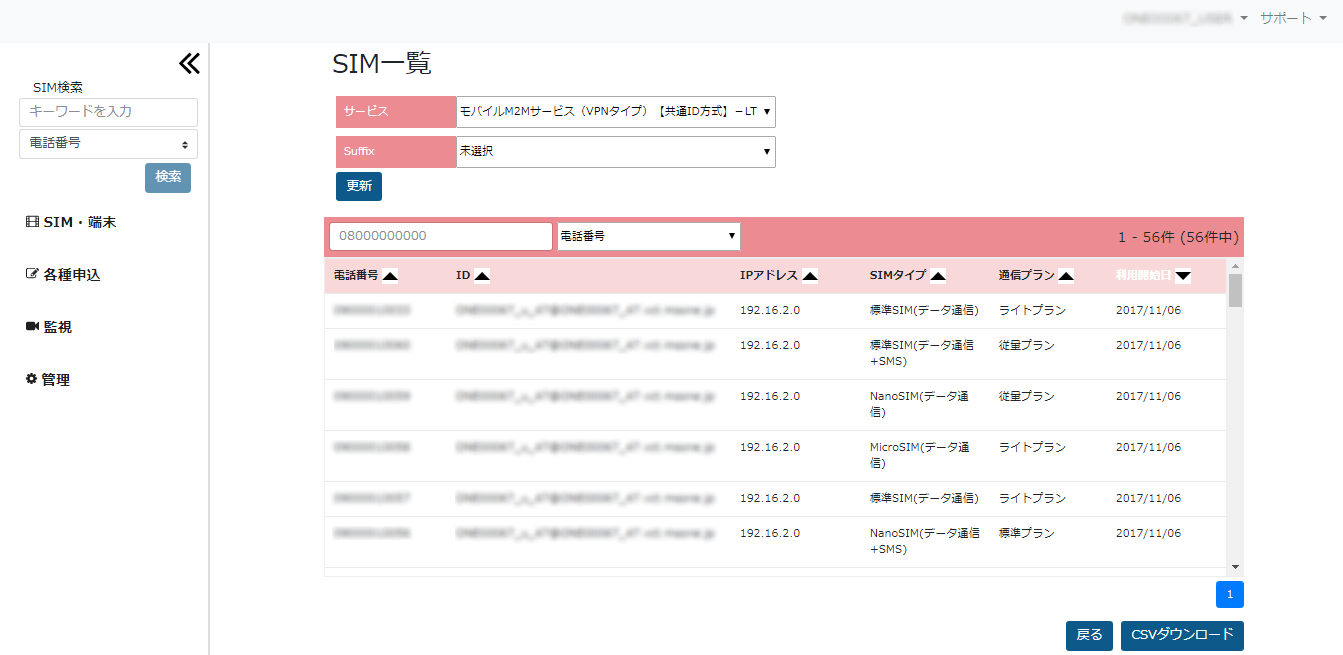Sort by 電話番号 column arrow
The width and height of the screenshot is (1343, 655).
[390, 275]
